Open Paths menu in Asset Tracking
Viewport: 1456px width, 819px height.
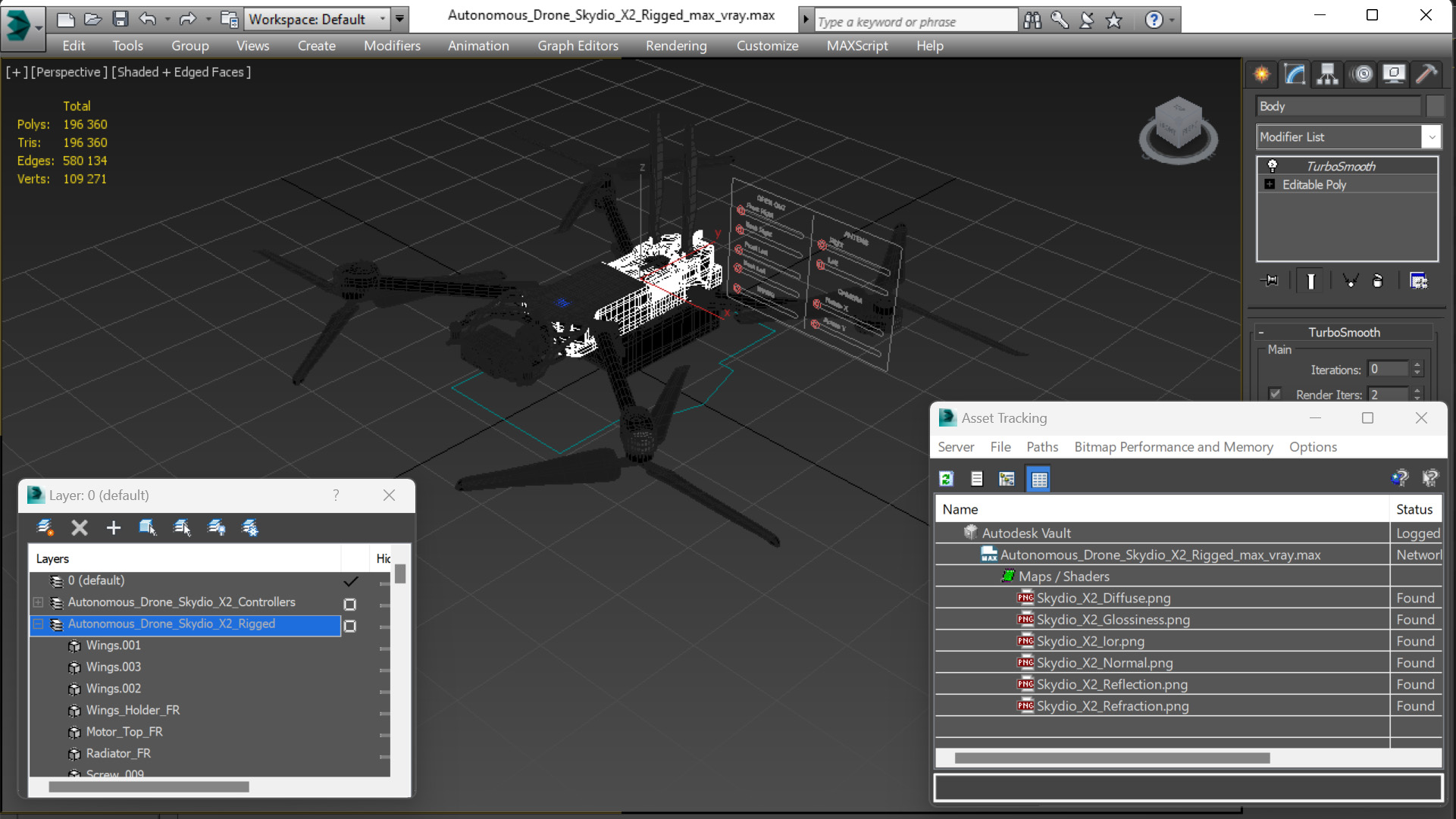click(x=1042, y=447)
